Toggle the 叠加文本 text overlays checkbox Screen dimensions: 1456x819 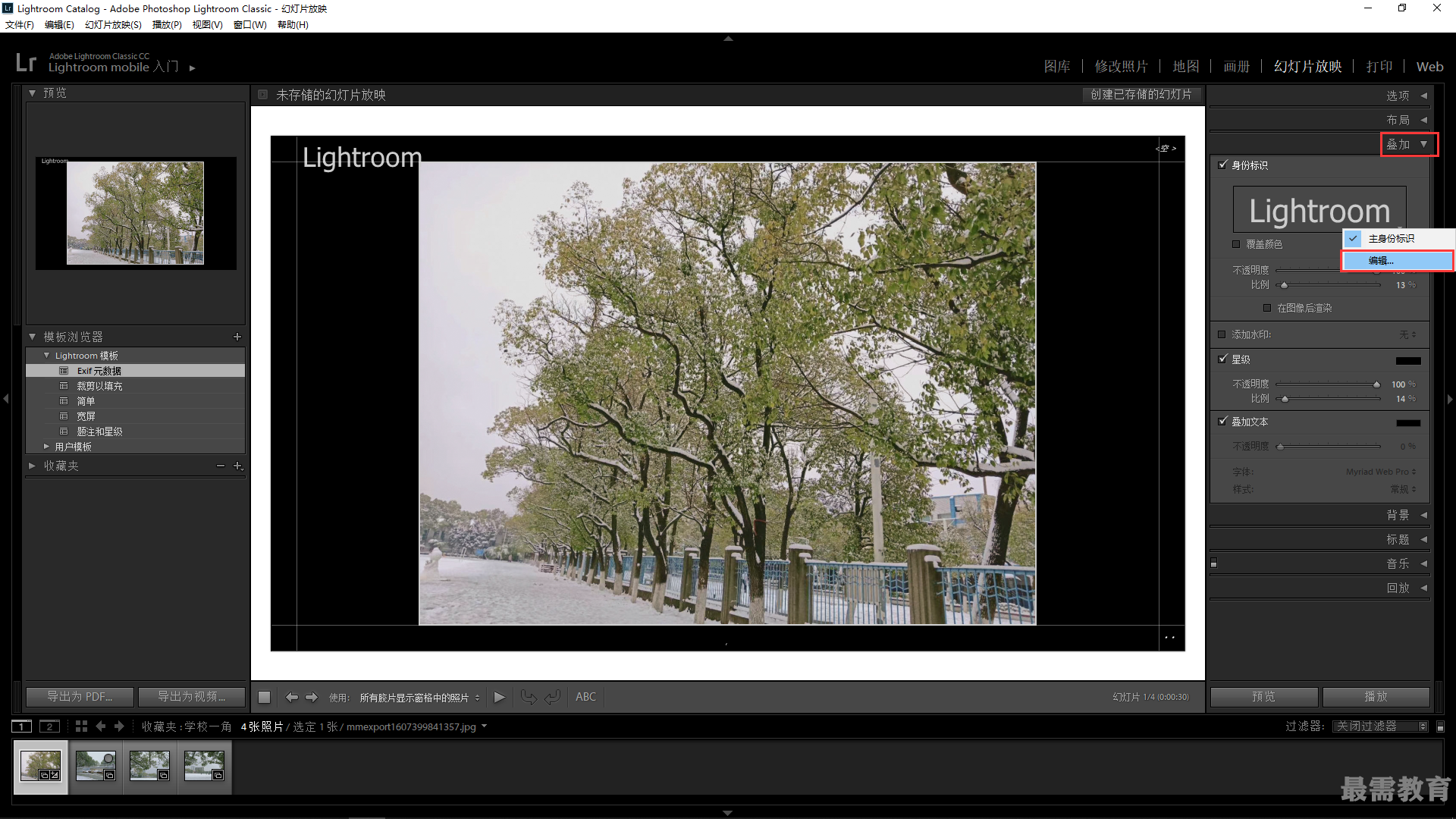[x=1222, y=421]
